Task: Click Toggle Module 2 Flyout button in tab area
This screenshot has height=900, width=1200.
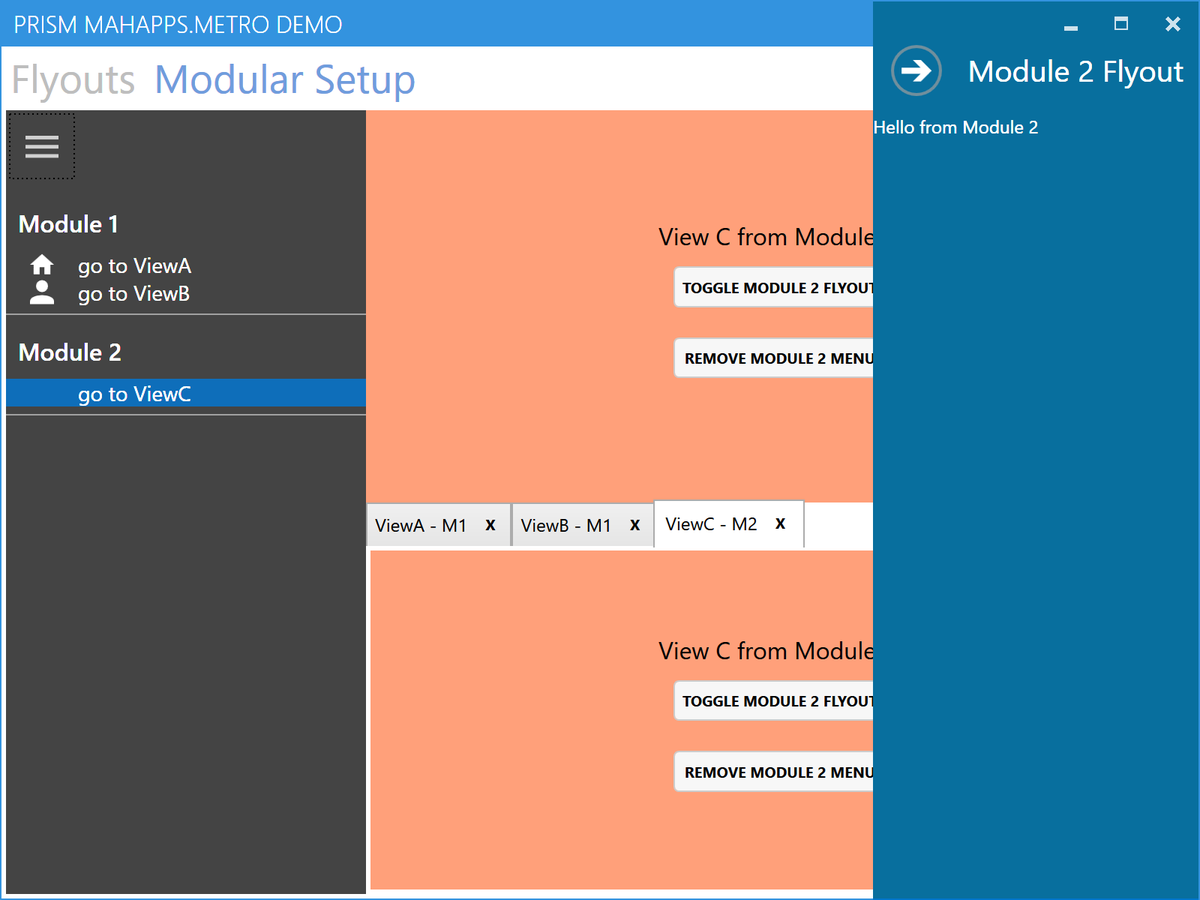Action: point(774,701)
